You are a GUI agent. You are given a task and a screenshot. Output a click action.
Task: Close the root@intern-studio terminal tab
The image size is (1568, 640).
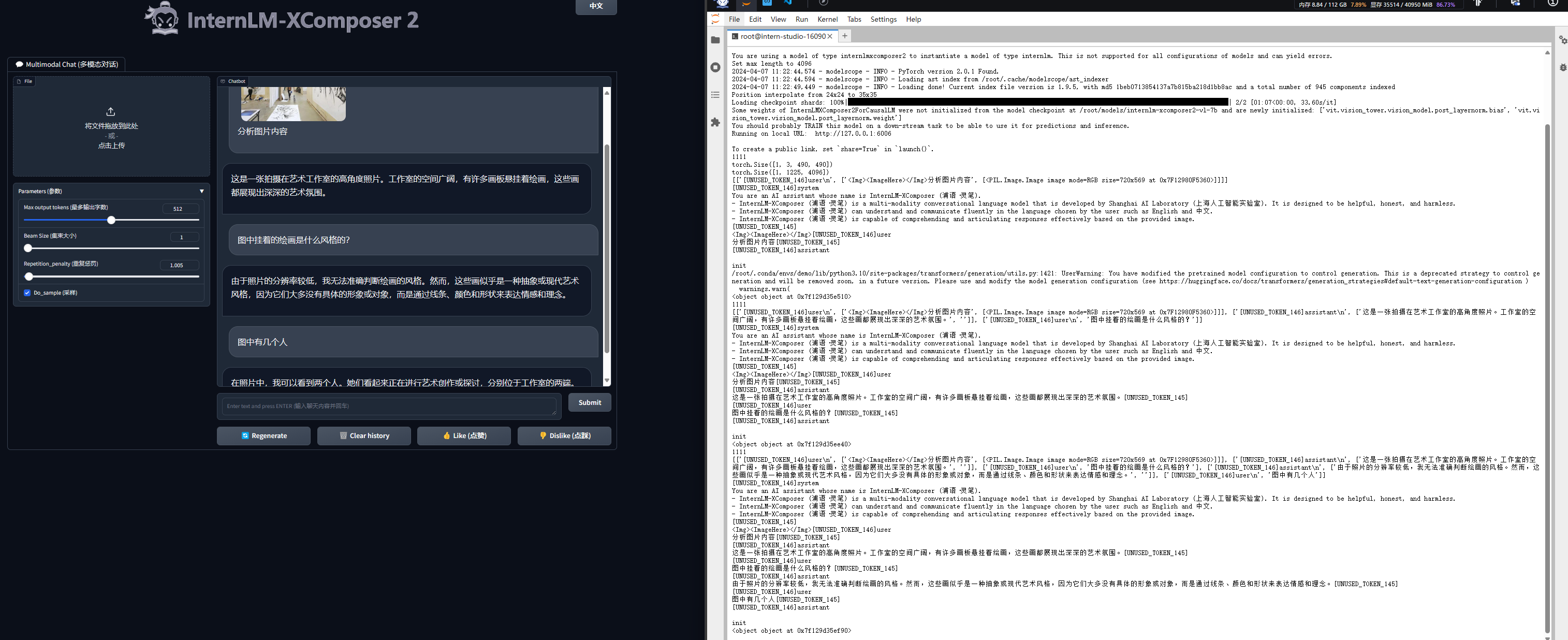(x=830, y=37)
